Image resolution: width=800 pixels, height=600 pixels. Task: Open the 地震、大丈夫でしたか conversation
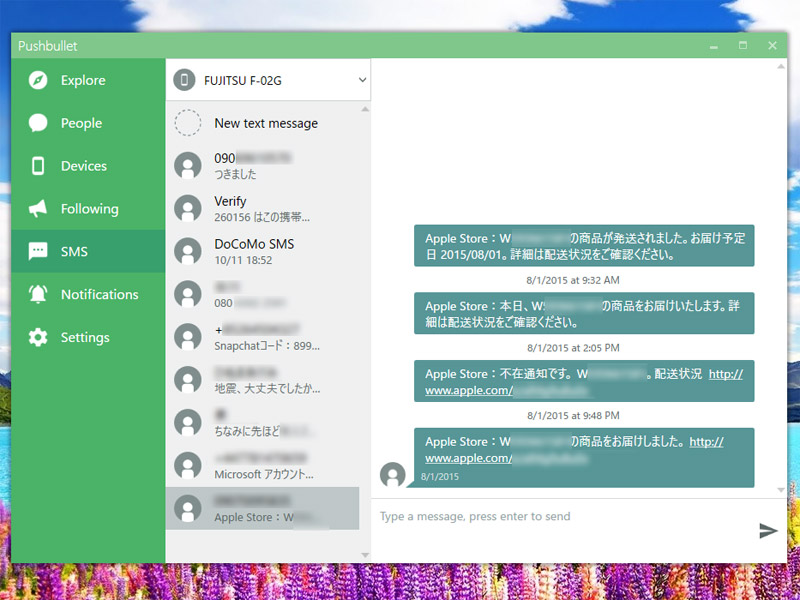pyautogui.click(x=263, y=380)
